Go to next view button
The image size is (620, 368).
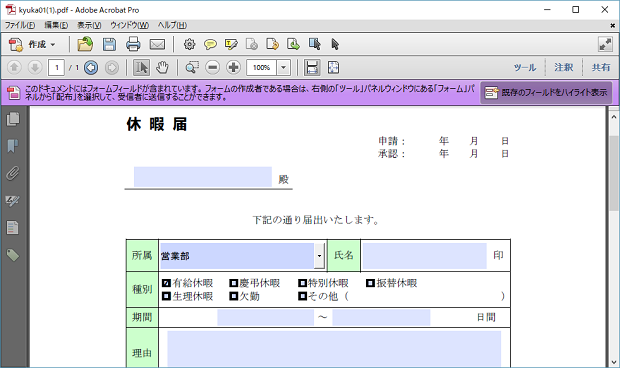pos(112,68)
